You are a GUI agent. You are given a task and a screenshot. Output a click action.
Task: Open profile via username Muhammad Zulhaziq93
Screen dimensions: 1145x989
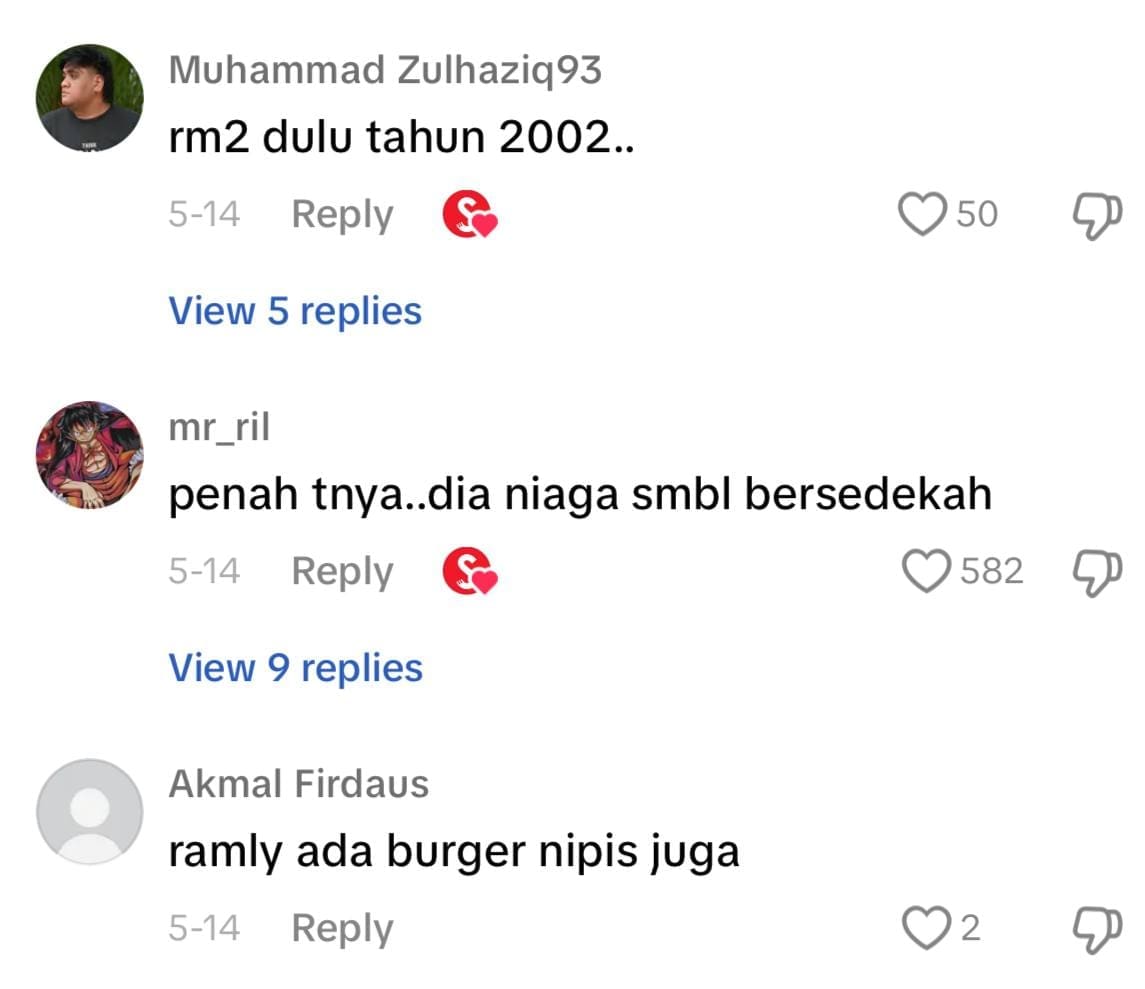(x=385, y=71)
